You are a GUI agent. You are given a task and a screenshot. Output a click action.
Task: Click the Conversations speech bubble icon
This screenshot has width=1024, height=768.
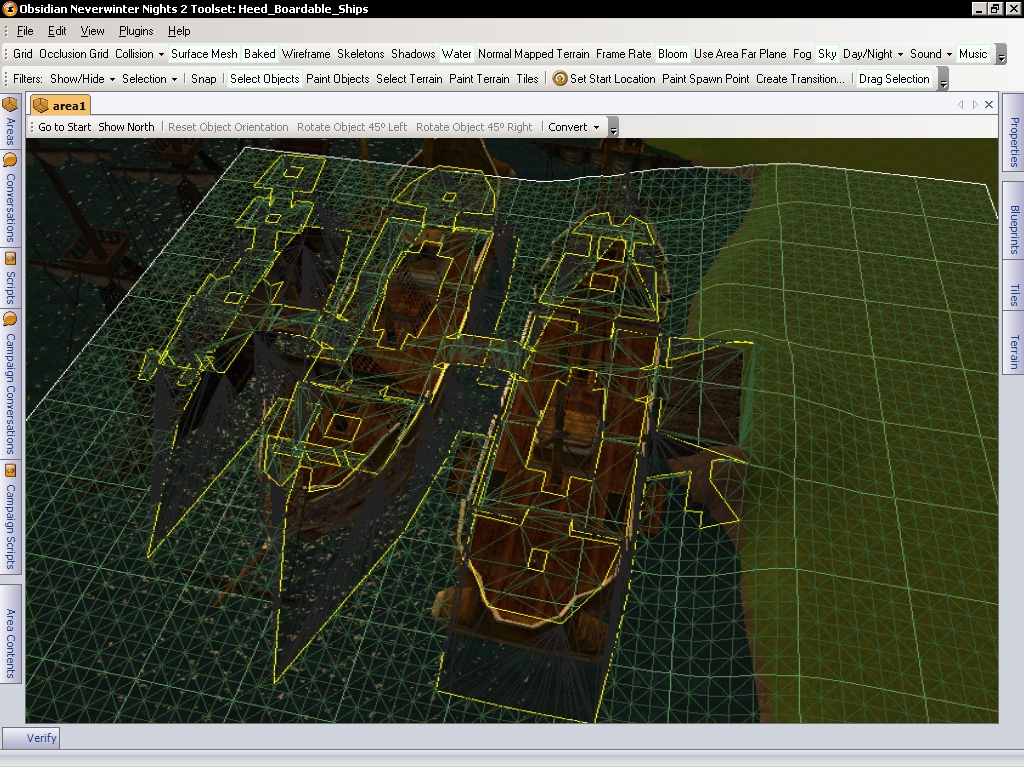(10, 159)
